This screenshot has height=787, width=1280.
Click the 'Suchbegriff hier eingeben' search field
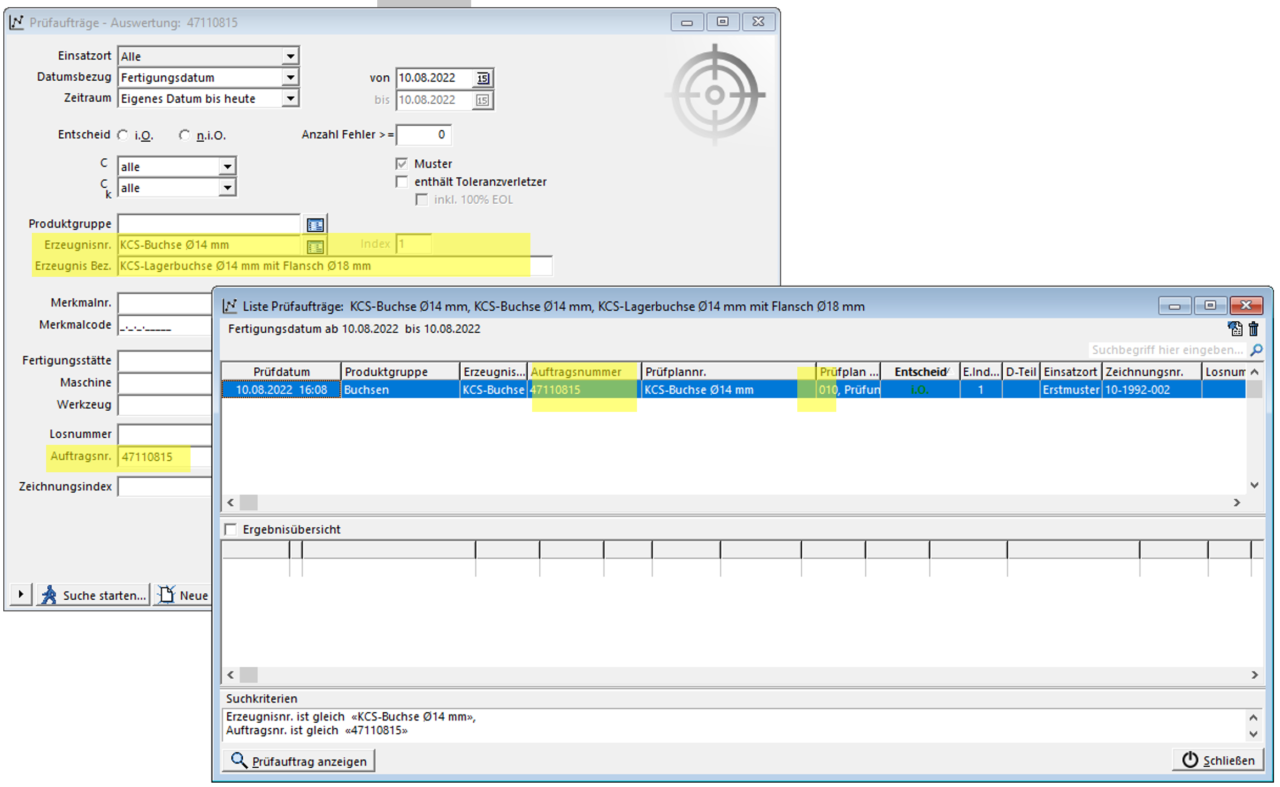coord(1166,350)
